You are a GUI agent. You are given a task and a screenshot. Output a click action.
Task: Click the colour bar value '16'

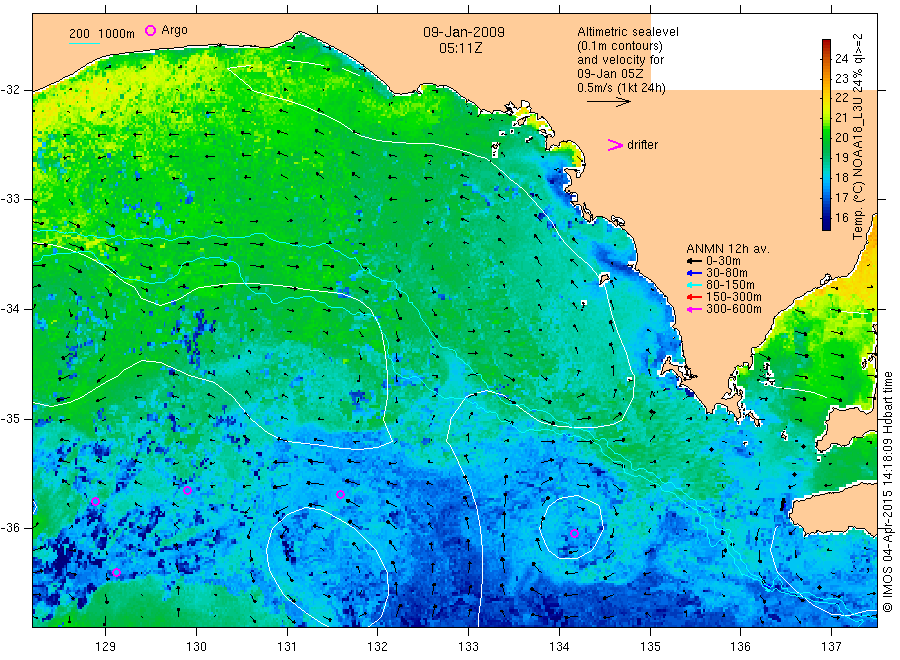coord(841,218)
